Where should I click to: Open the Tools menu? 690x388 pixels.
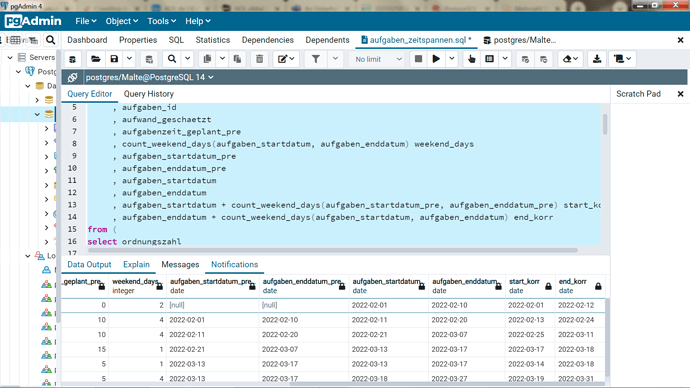161,21
